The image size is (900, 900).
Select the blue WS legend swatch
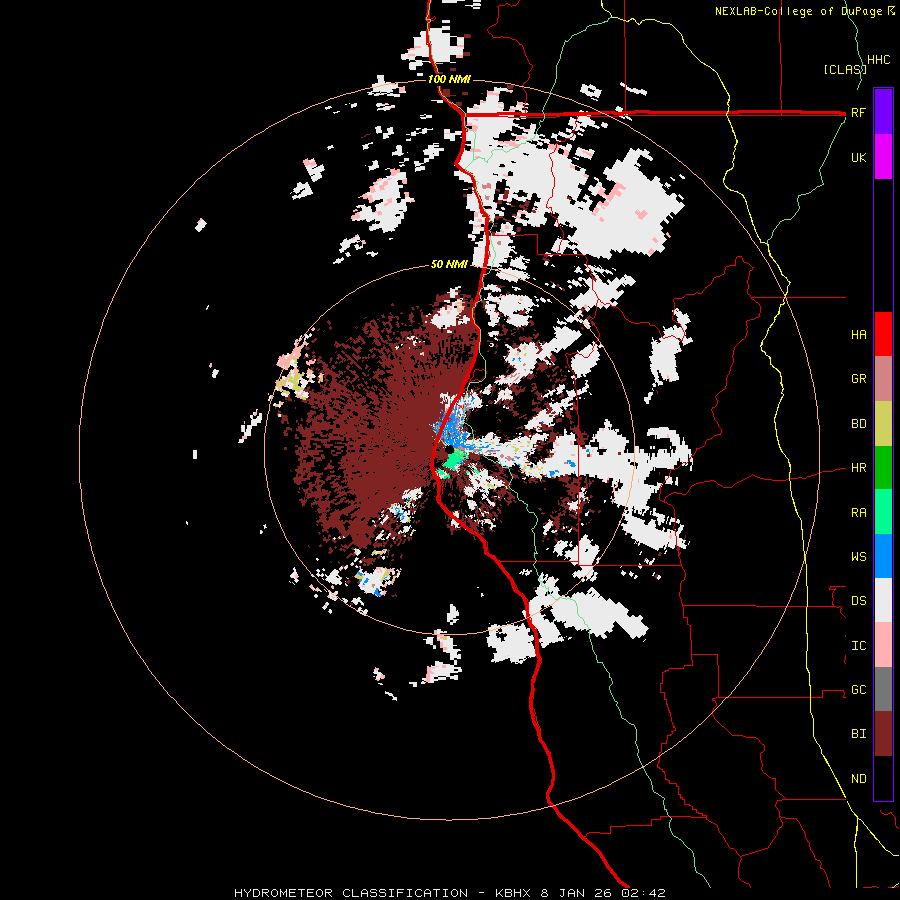point(883,556)
